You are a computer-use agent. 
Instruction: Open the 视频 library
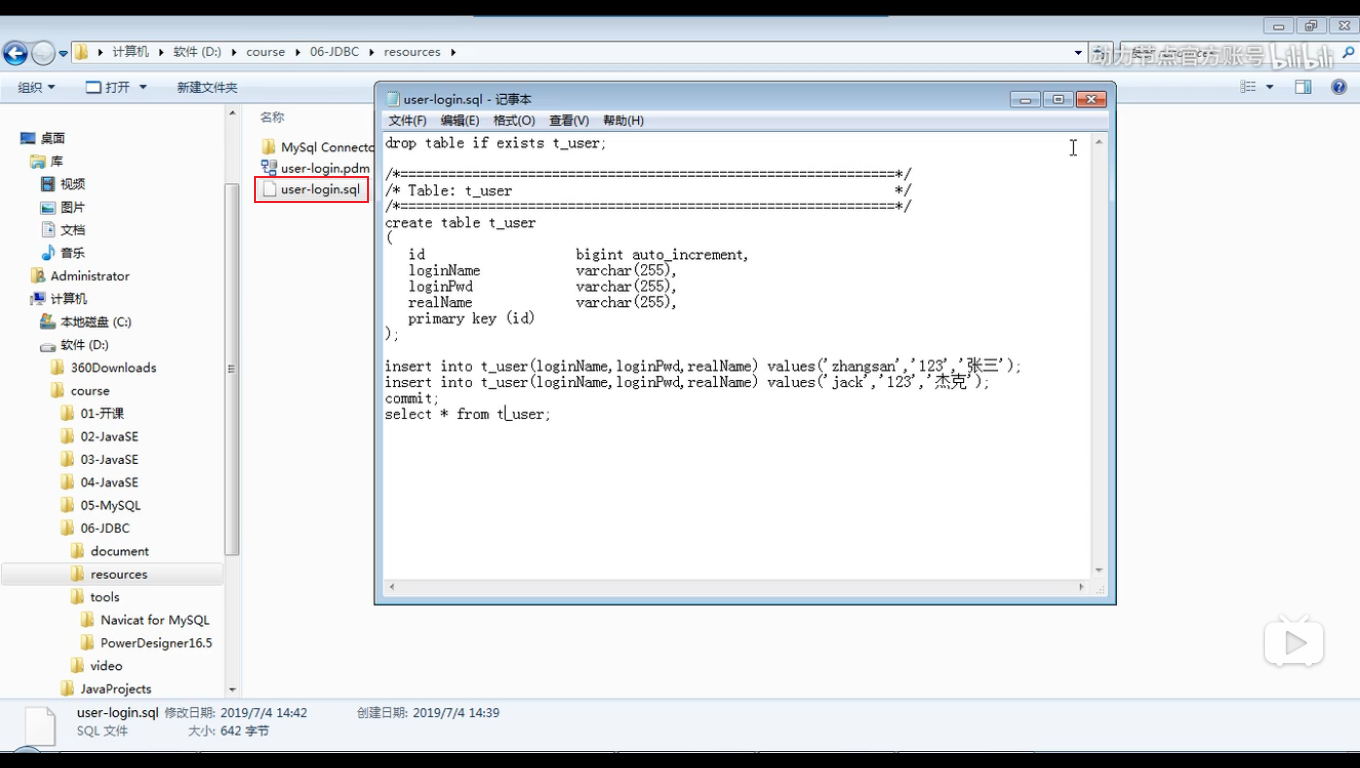point(63,184)
